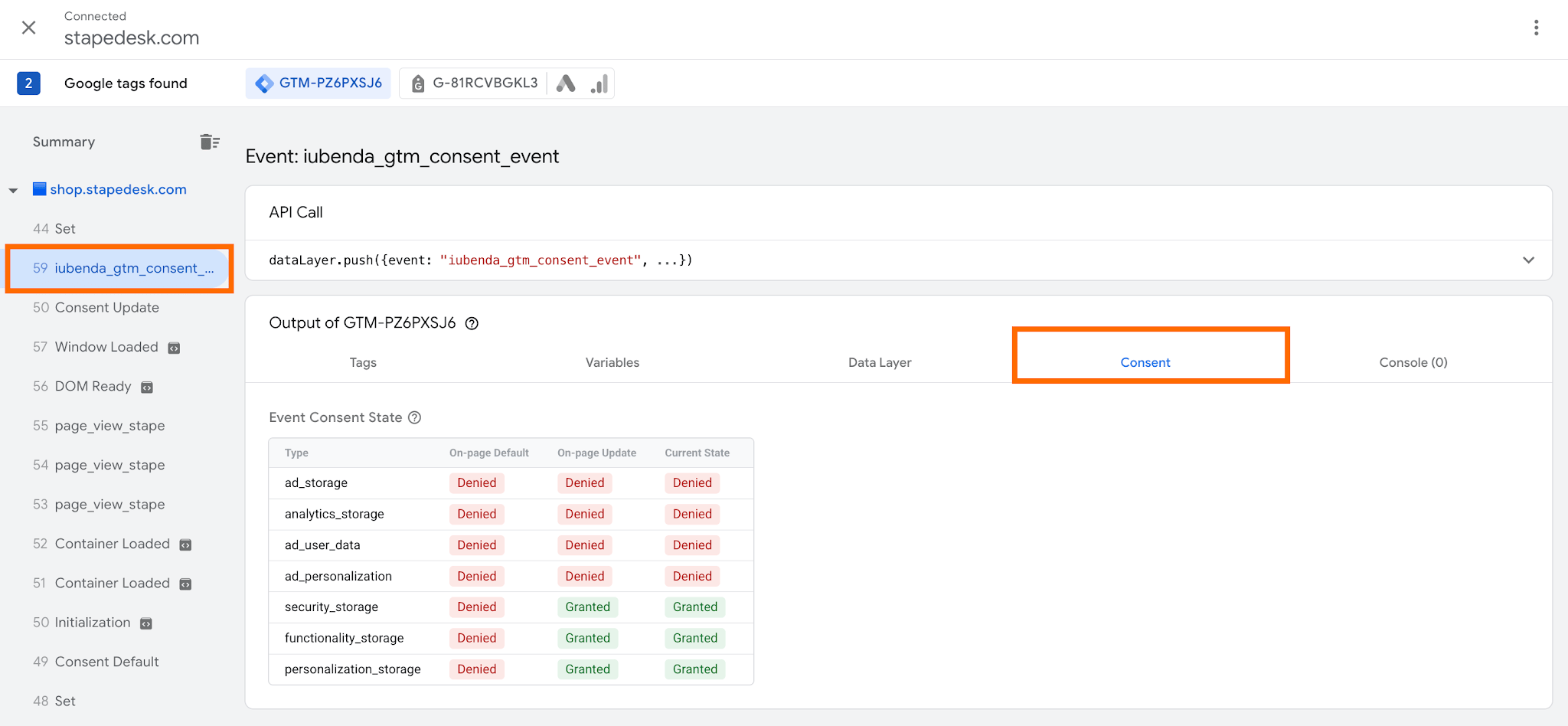The image size is (1568, 726).
Task: Select the GTM-PZ6PXSJ6 container tag chip
Action: click(x=318, y=83)
